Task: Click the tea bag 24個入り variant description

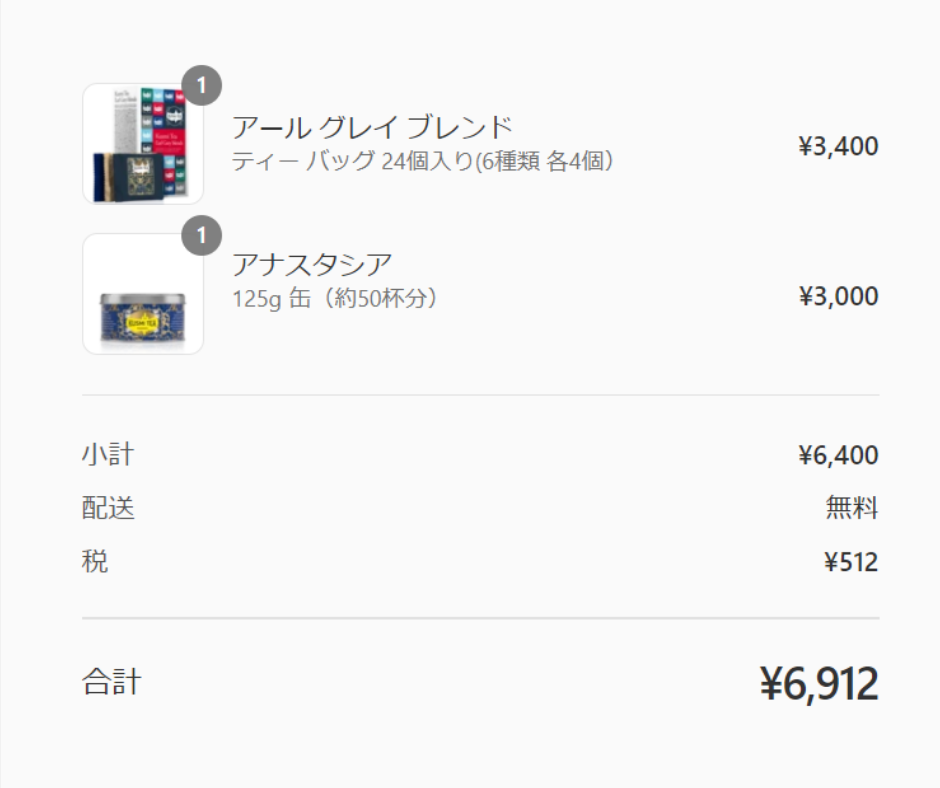Action: 423,161
